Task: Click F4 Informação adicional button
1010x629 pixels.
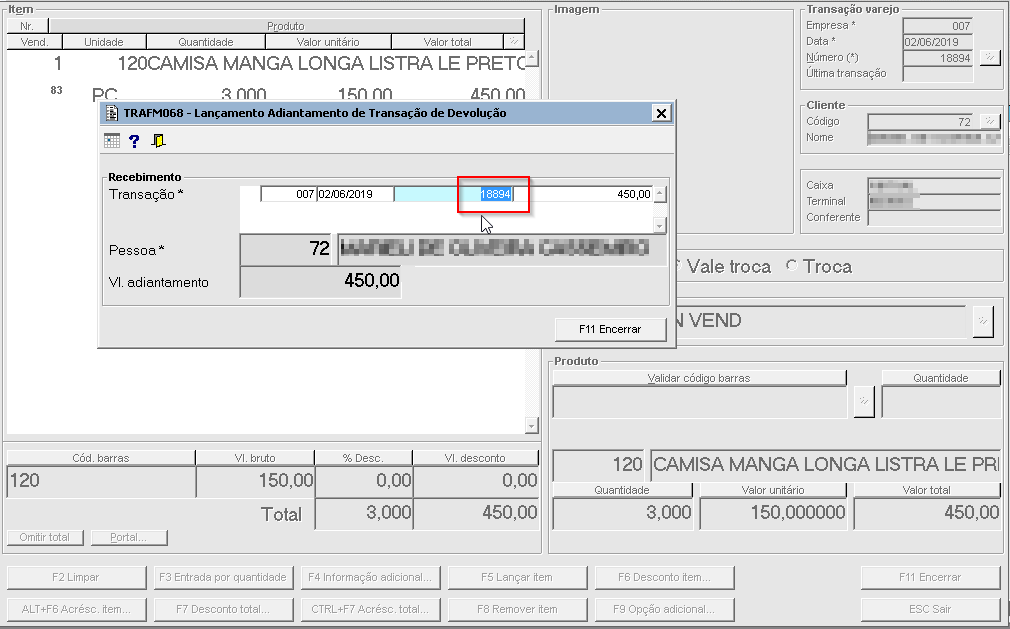Action: tap(370, 577)
